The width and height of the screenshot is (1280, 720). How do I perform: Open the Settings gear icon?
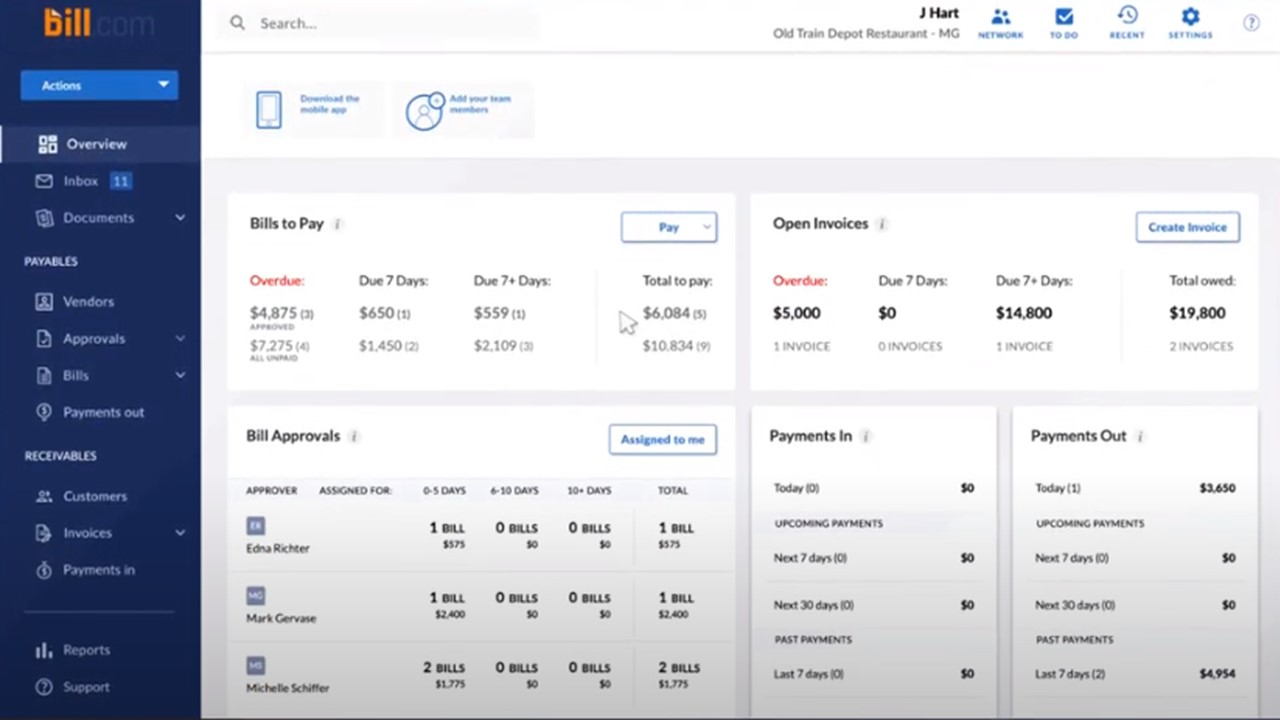[1190, 18]
